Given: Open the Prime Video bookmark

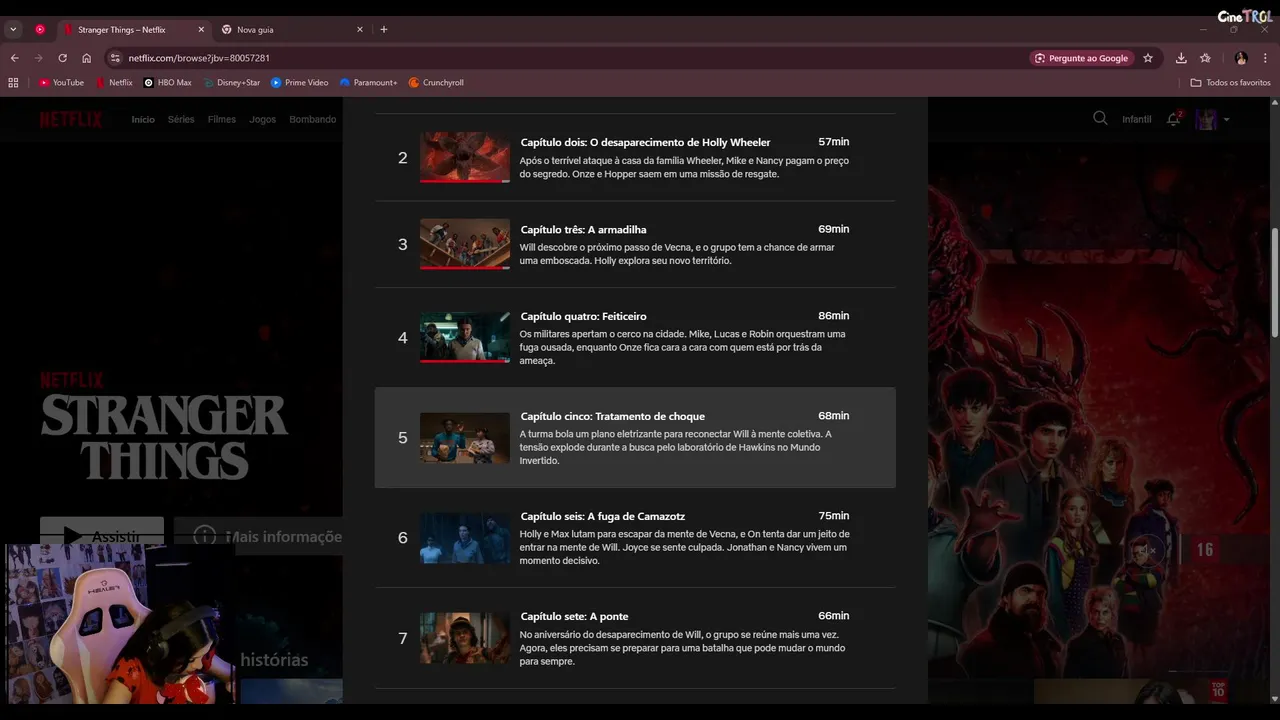Looking at the screenshot, I should [299, 83].
